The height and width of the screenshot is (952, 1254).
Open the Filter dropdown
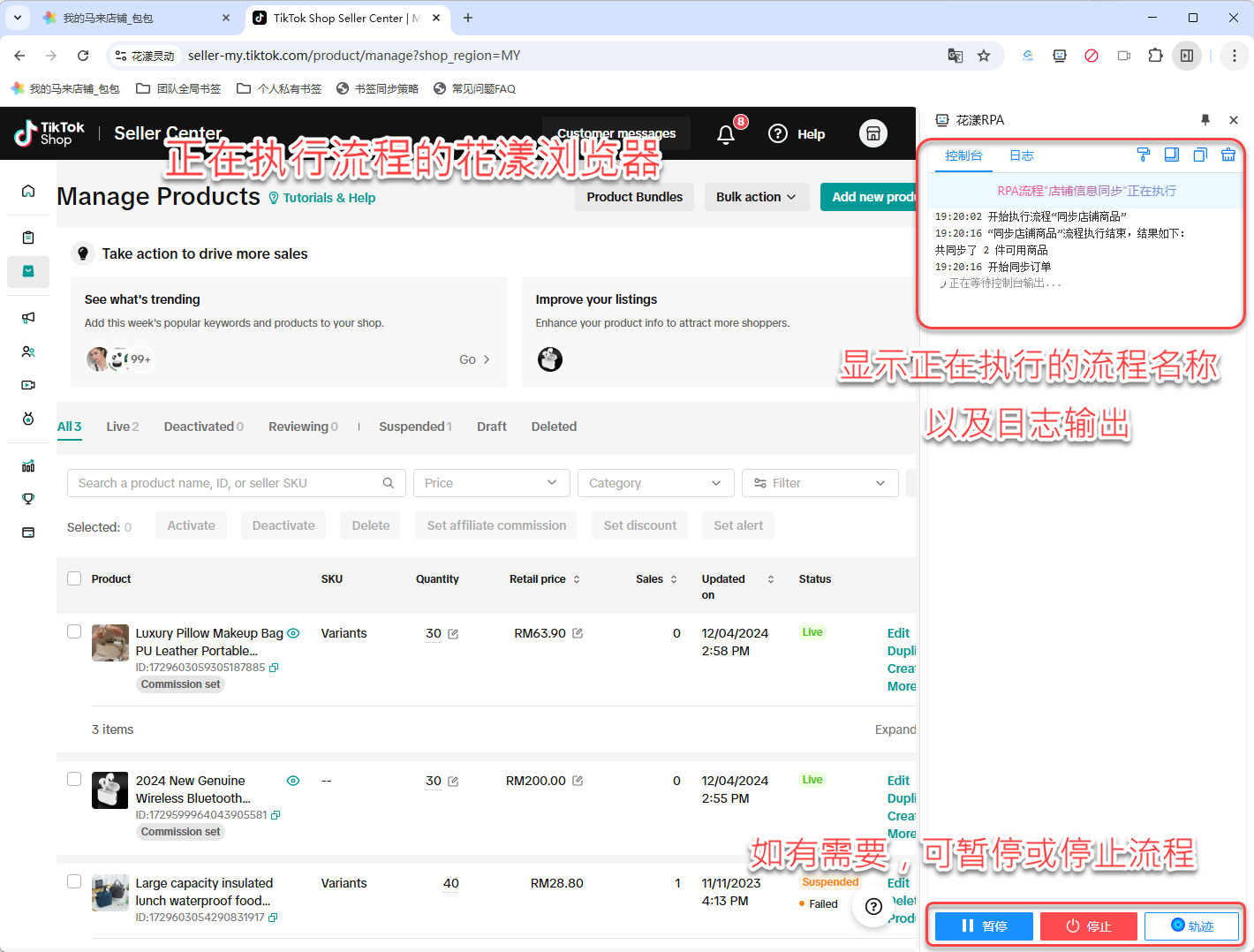coord(820,483)
